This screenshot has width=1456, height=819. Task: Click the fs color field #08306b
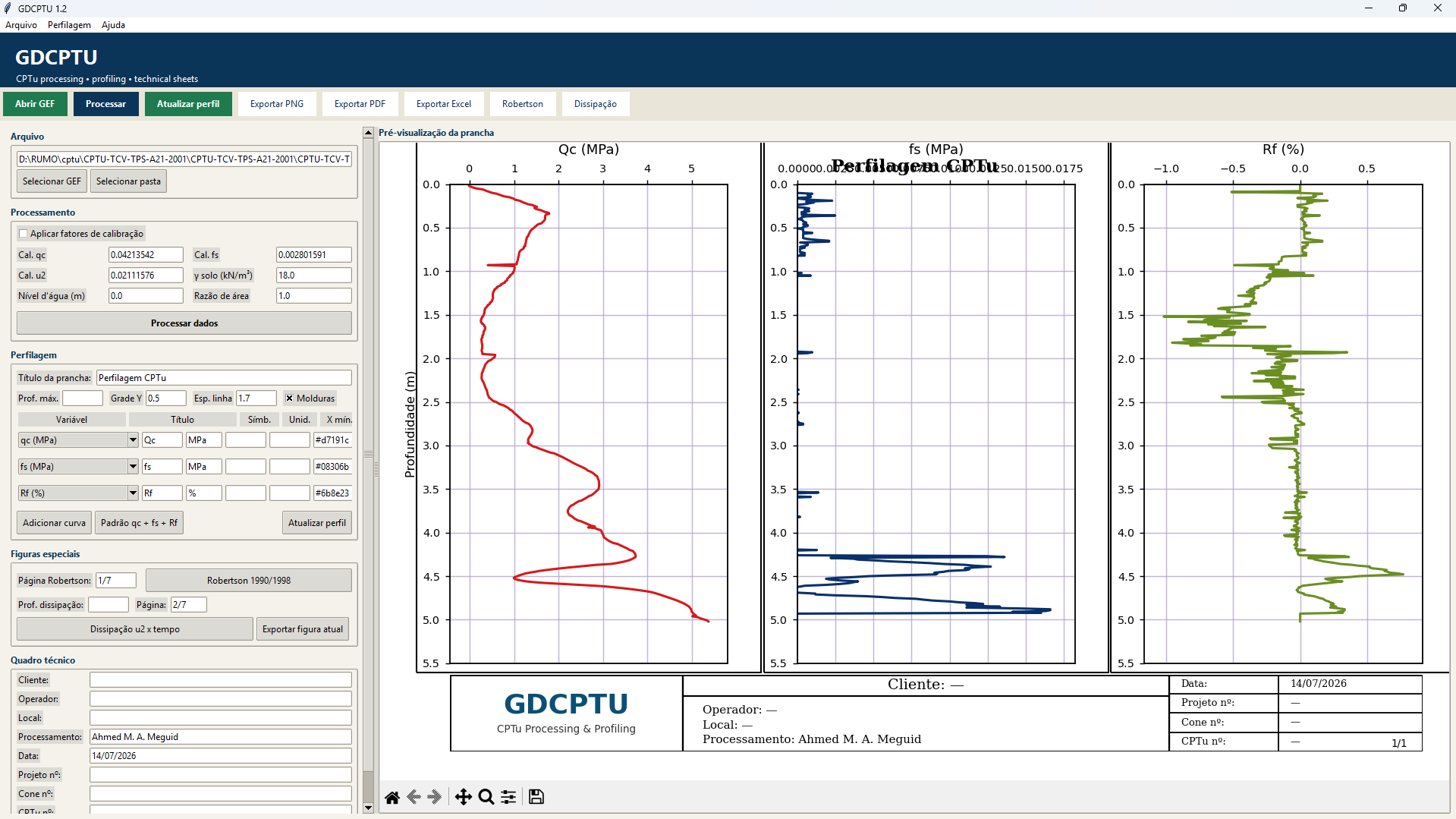pyautogui.click(x=333, y=467)
